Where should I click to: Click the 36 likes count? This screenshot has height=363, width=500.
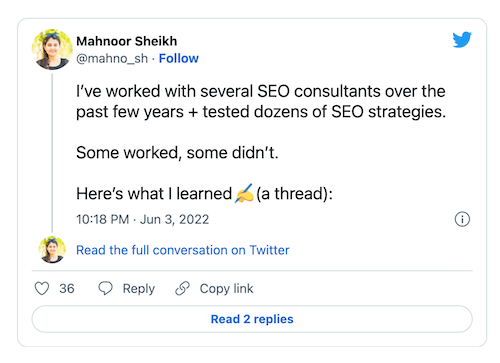pyautogui.click(x=67, y=289)
